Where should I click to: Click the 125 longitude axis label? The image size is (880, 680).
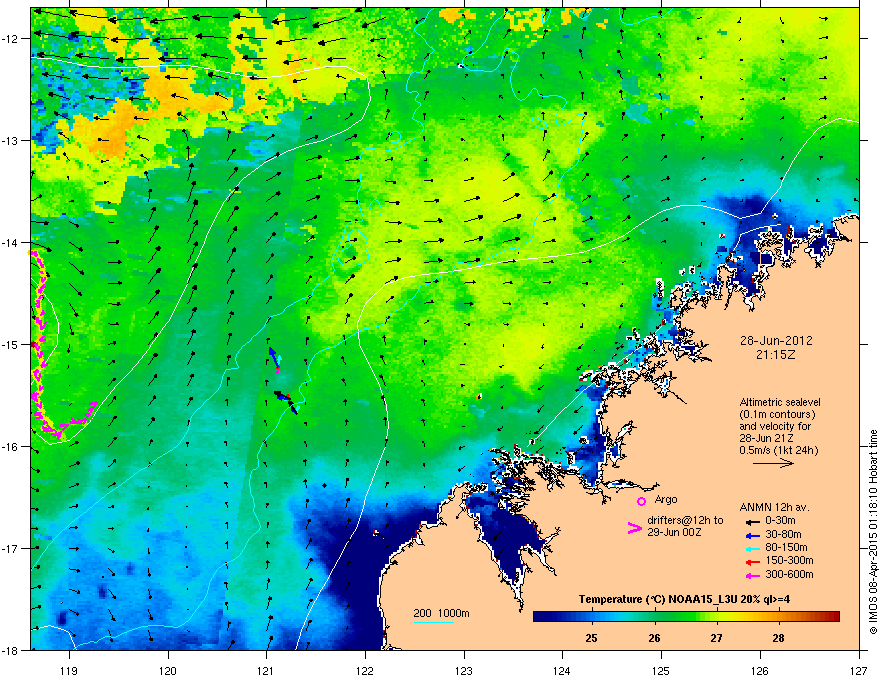pyautogui.click(x=661, y=670)
